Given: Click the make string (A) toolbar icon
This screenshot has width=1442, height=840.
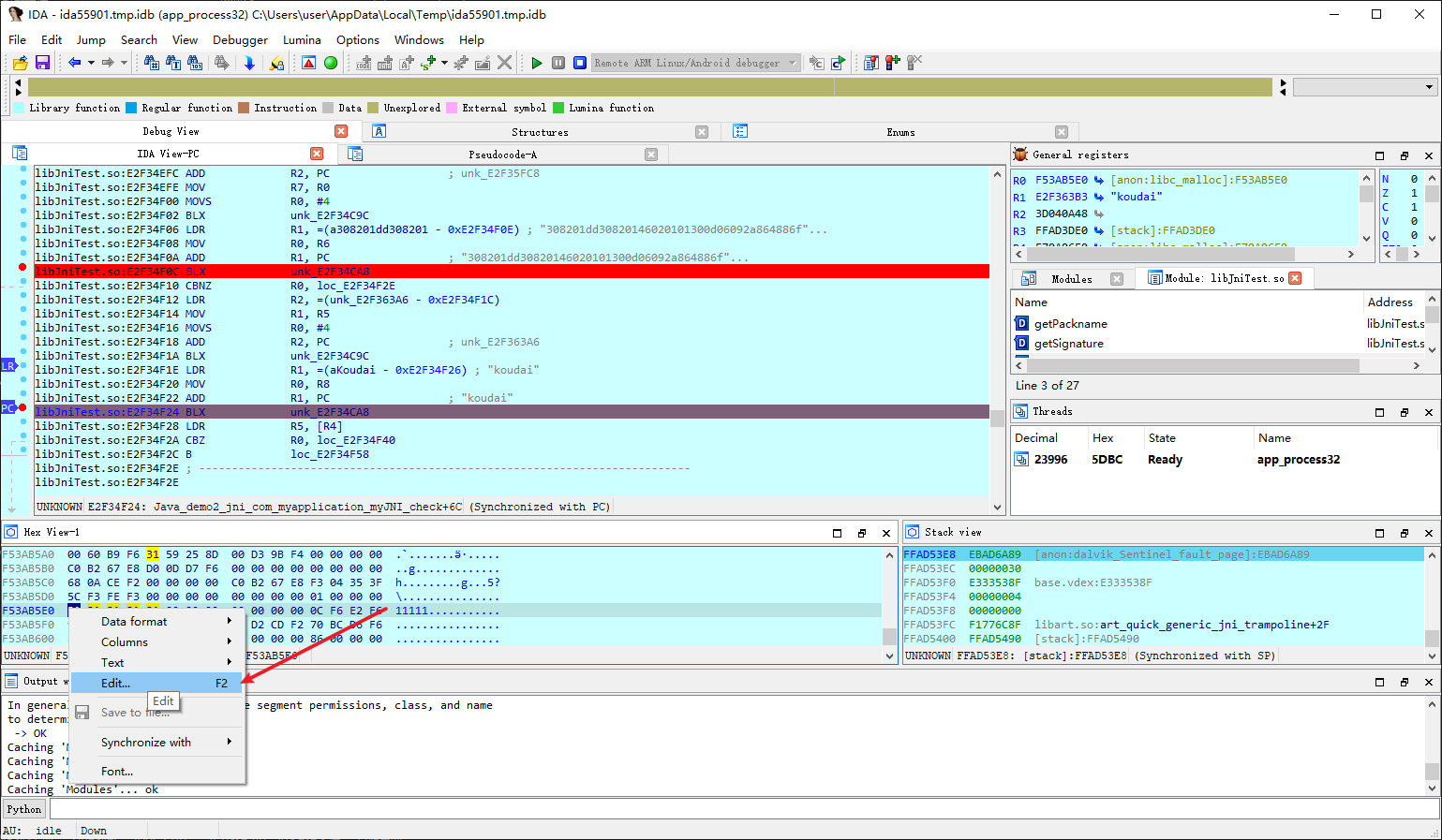Looking at the screenshot, I should click(x=407, y=63).
